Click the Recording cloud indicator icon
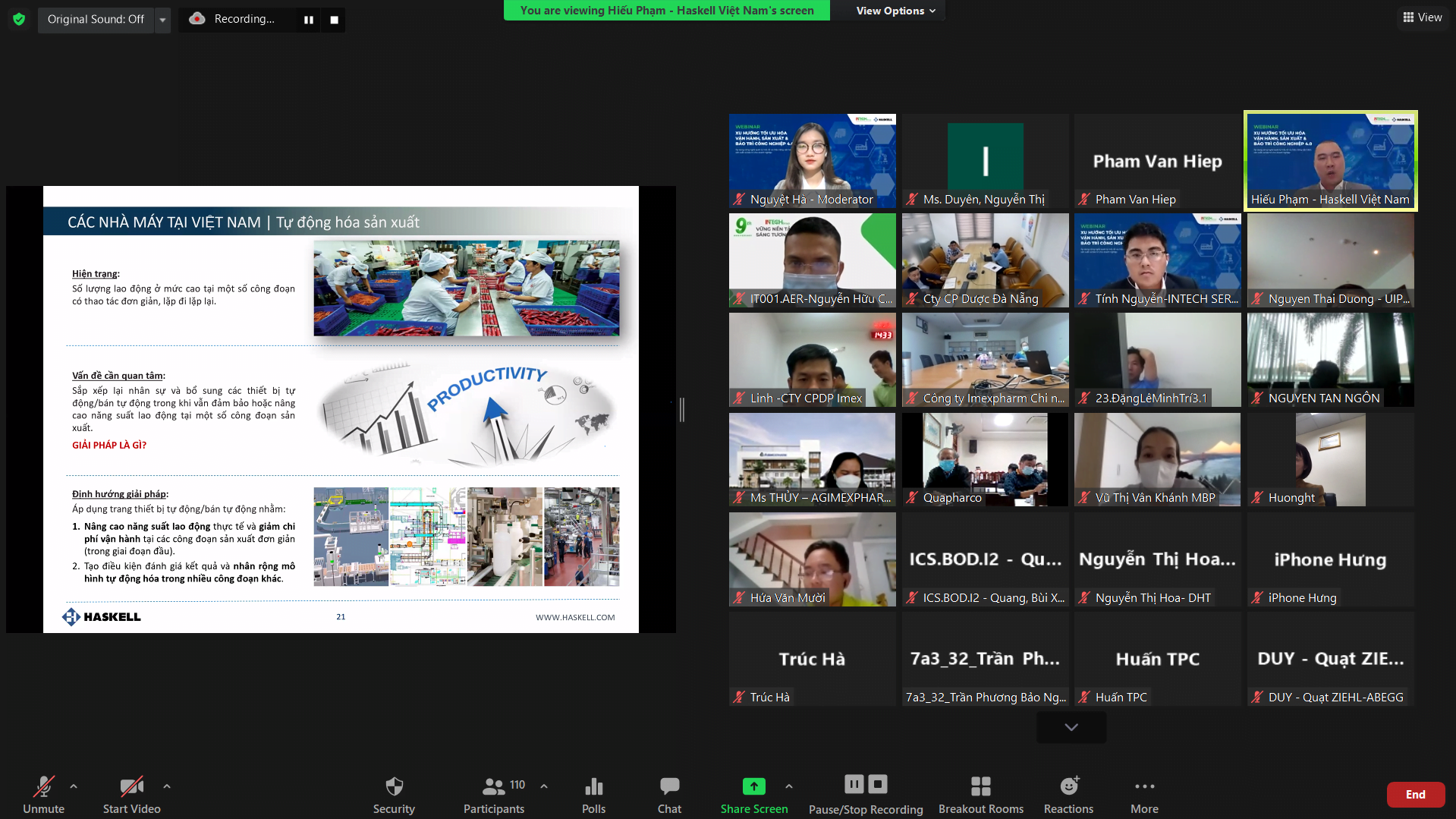This screenshot has height=819, width=1456. coord(197,19)
